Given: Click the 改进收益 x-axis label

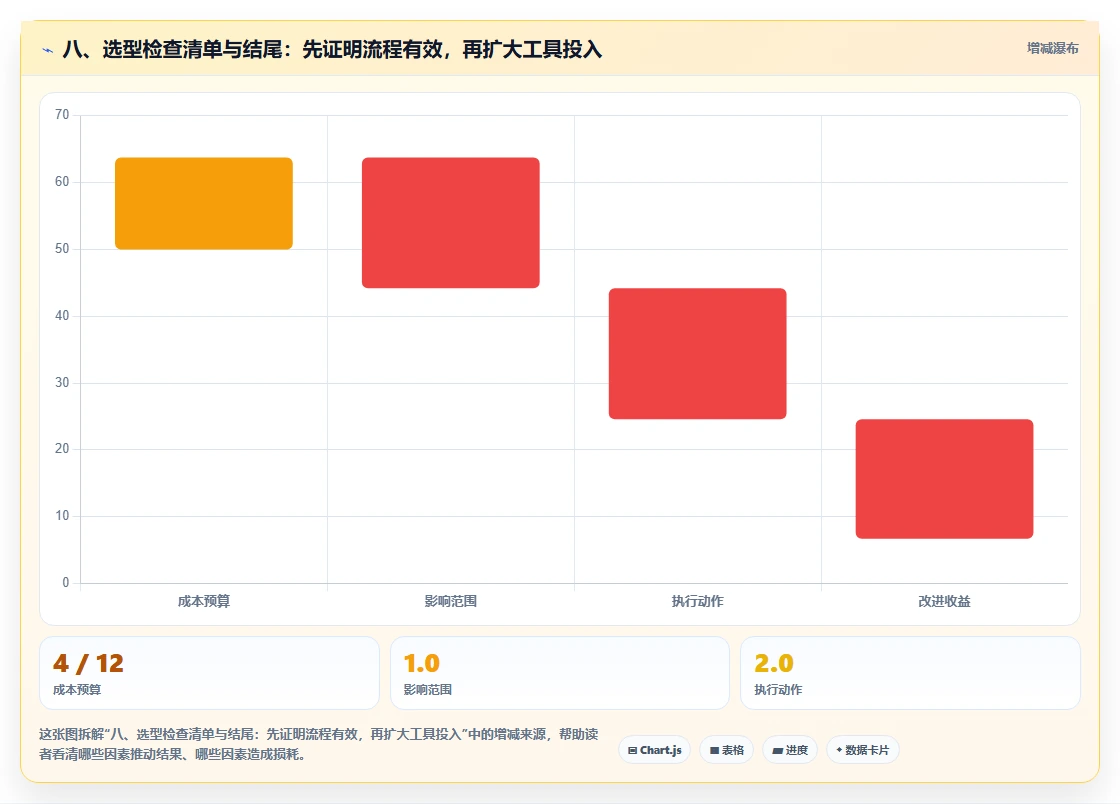Looking at the screenshot, I should (944, 601).
